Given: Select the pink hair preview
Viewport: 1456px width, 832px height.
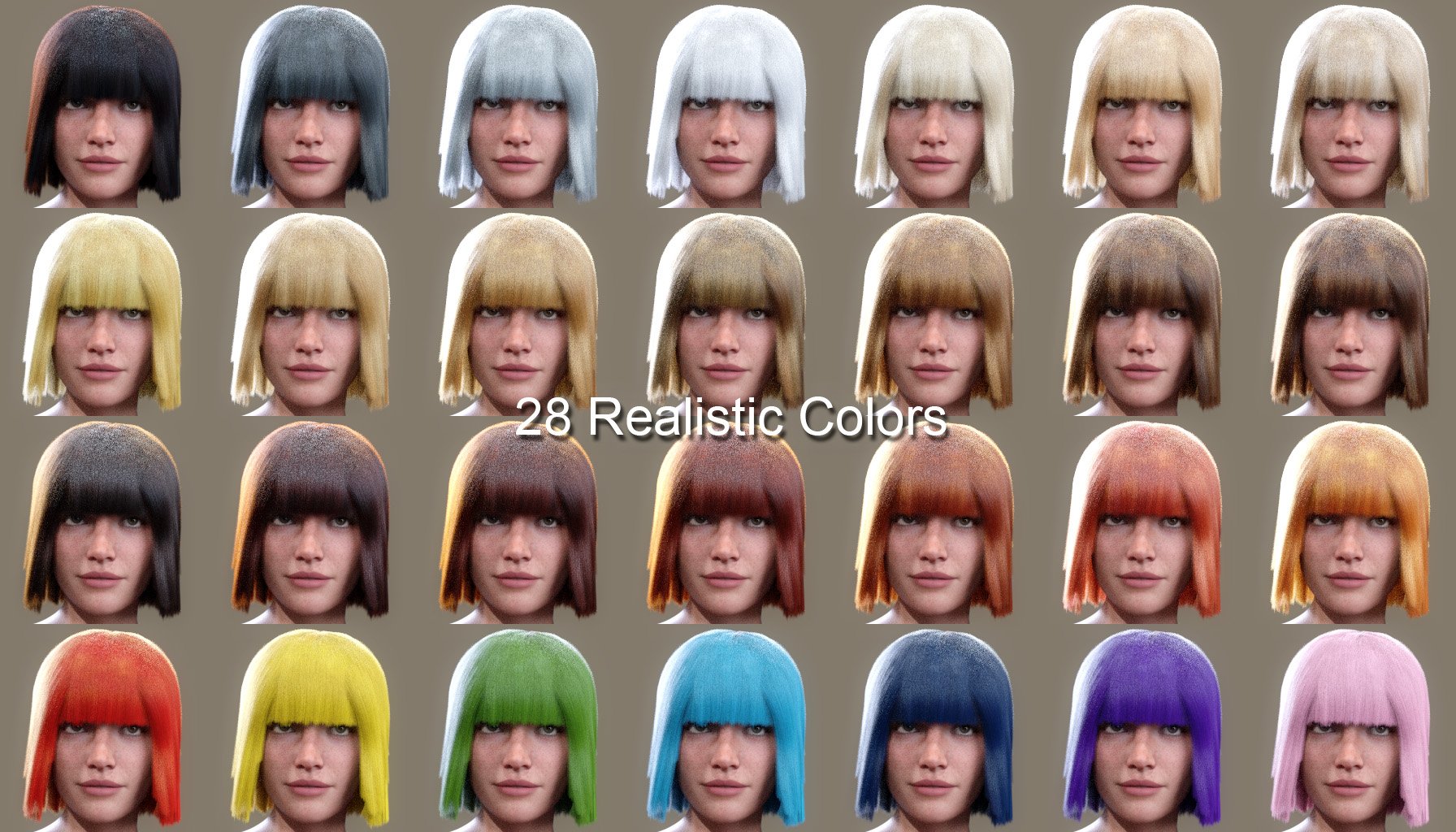Looking at the screenshot, I should point(1352,731).
